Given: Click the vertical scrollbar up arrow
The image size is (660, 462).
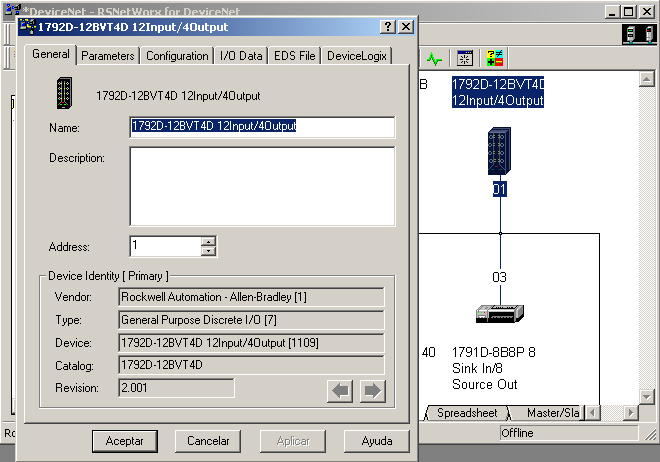Looking at the screenshot, I should pyautogui.click(x=647, y=79).
